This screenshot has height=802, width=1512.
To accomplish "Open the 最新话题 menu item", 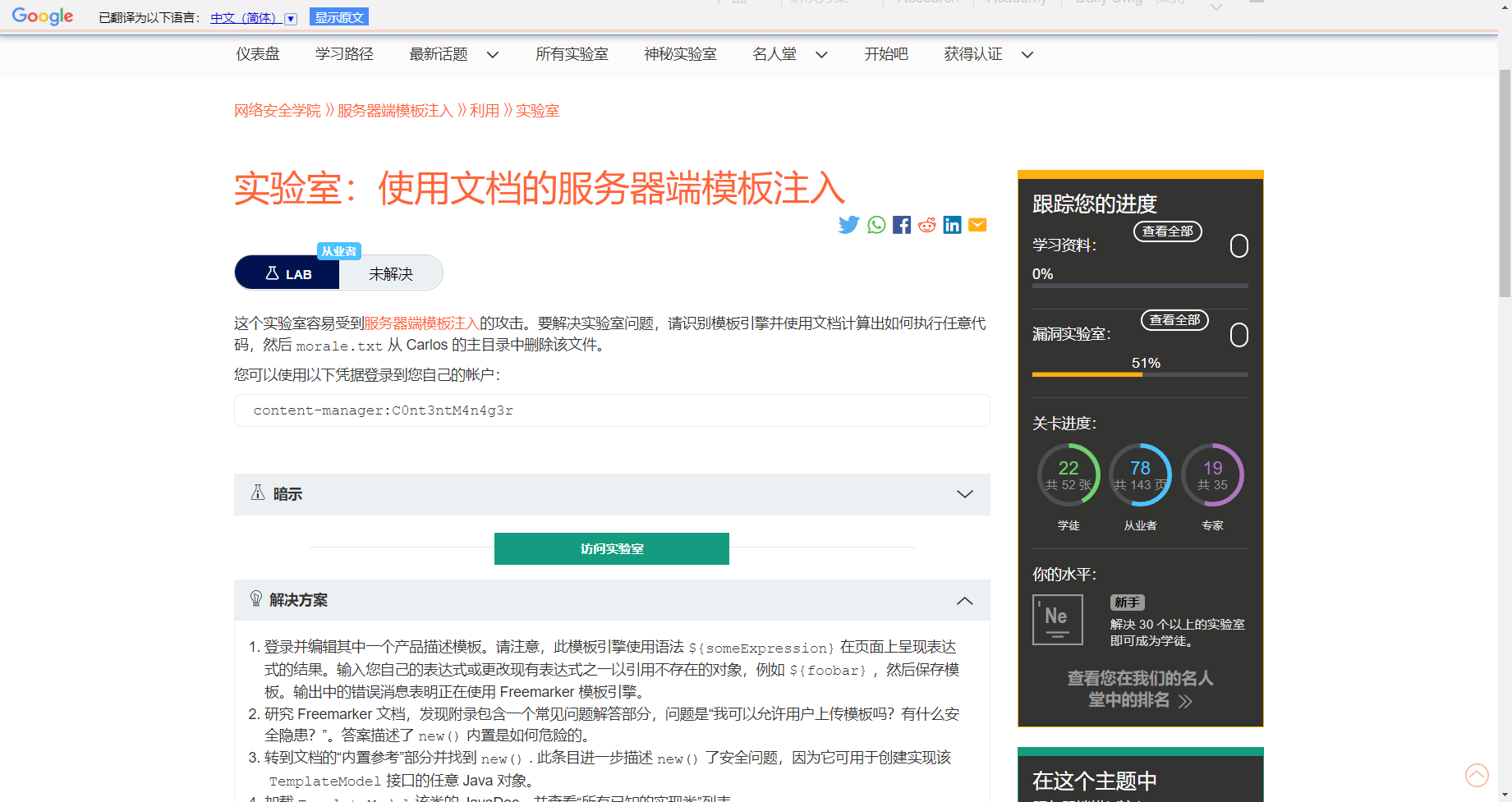I will point(439,54).
